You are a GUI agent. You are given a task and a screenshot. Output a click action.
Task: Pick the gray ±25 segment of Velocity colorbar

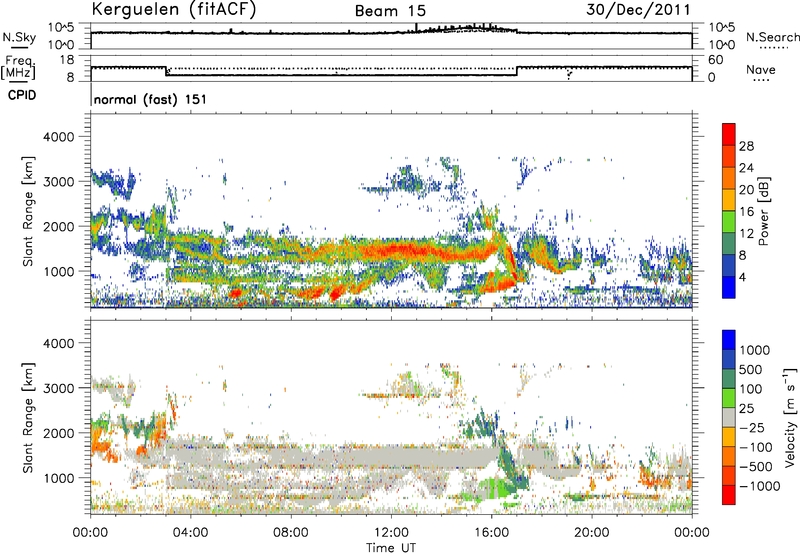click(x=729, y=417)
